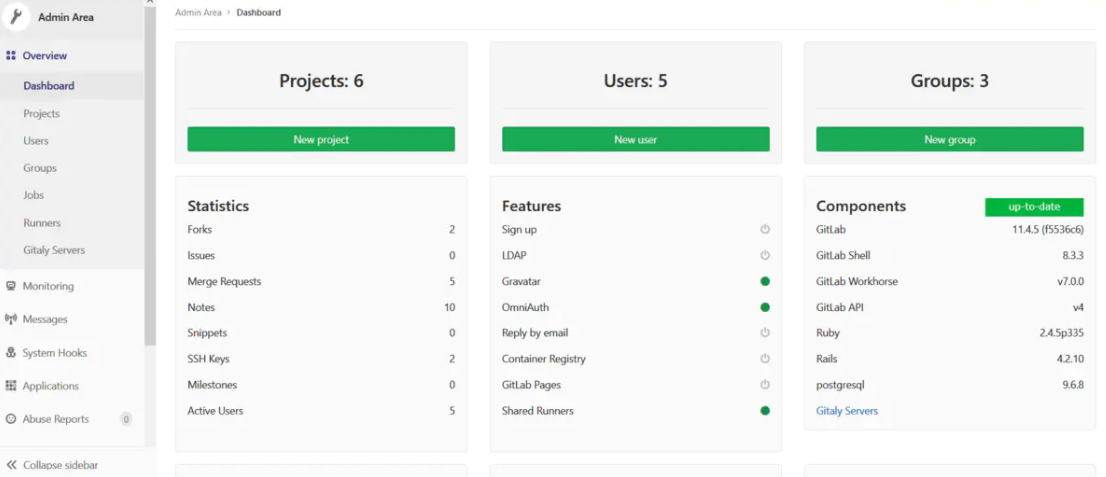The height and width of the screenshot is (477, 1106).
Task: Click the Components section heading
Action: point(861,206)
